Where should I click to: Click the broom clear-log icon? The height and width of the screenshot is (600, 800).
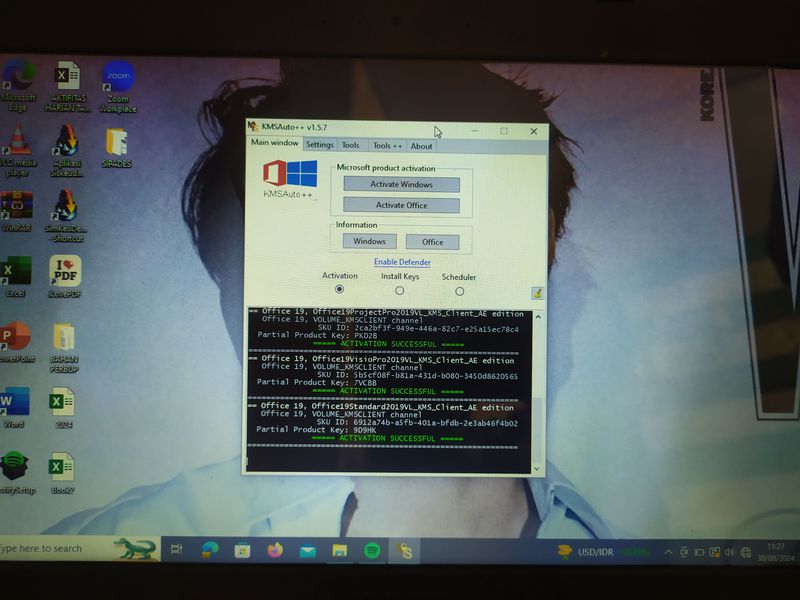pos(538,293)
